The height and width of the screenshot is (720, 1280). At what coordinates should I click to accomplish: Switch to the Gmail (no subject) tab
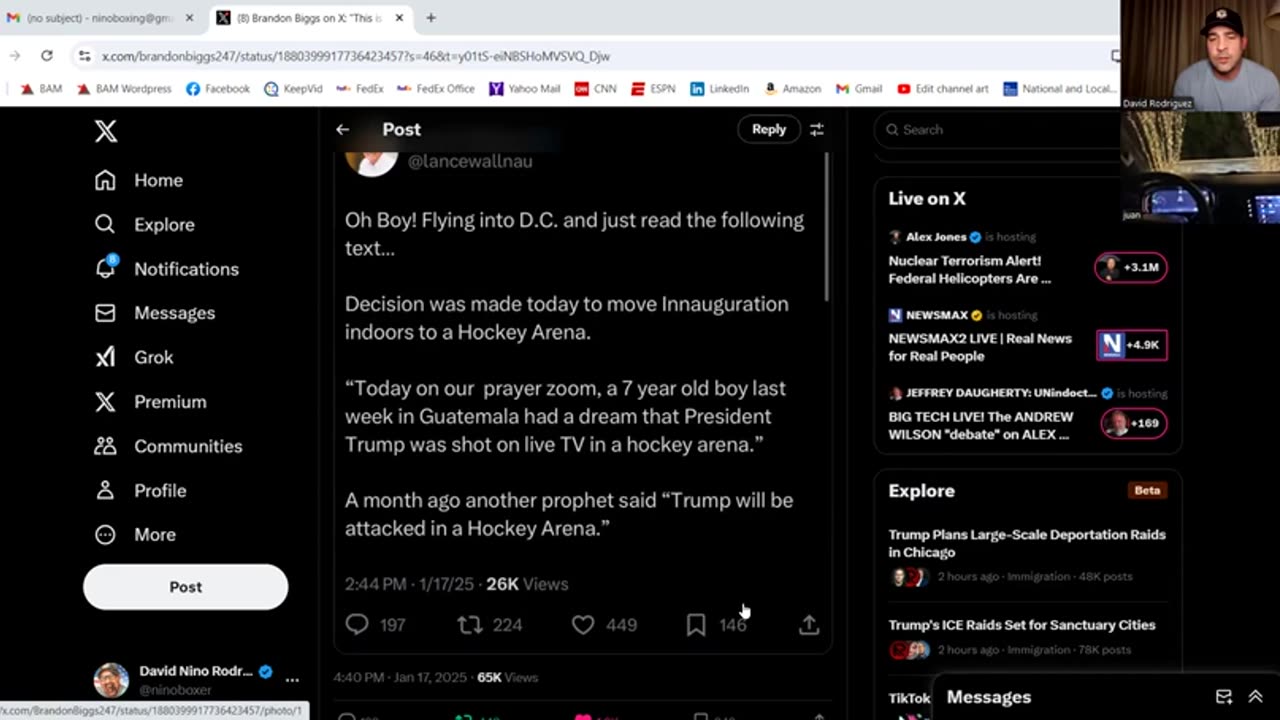[100, 18]
